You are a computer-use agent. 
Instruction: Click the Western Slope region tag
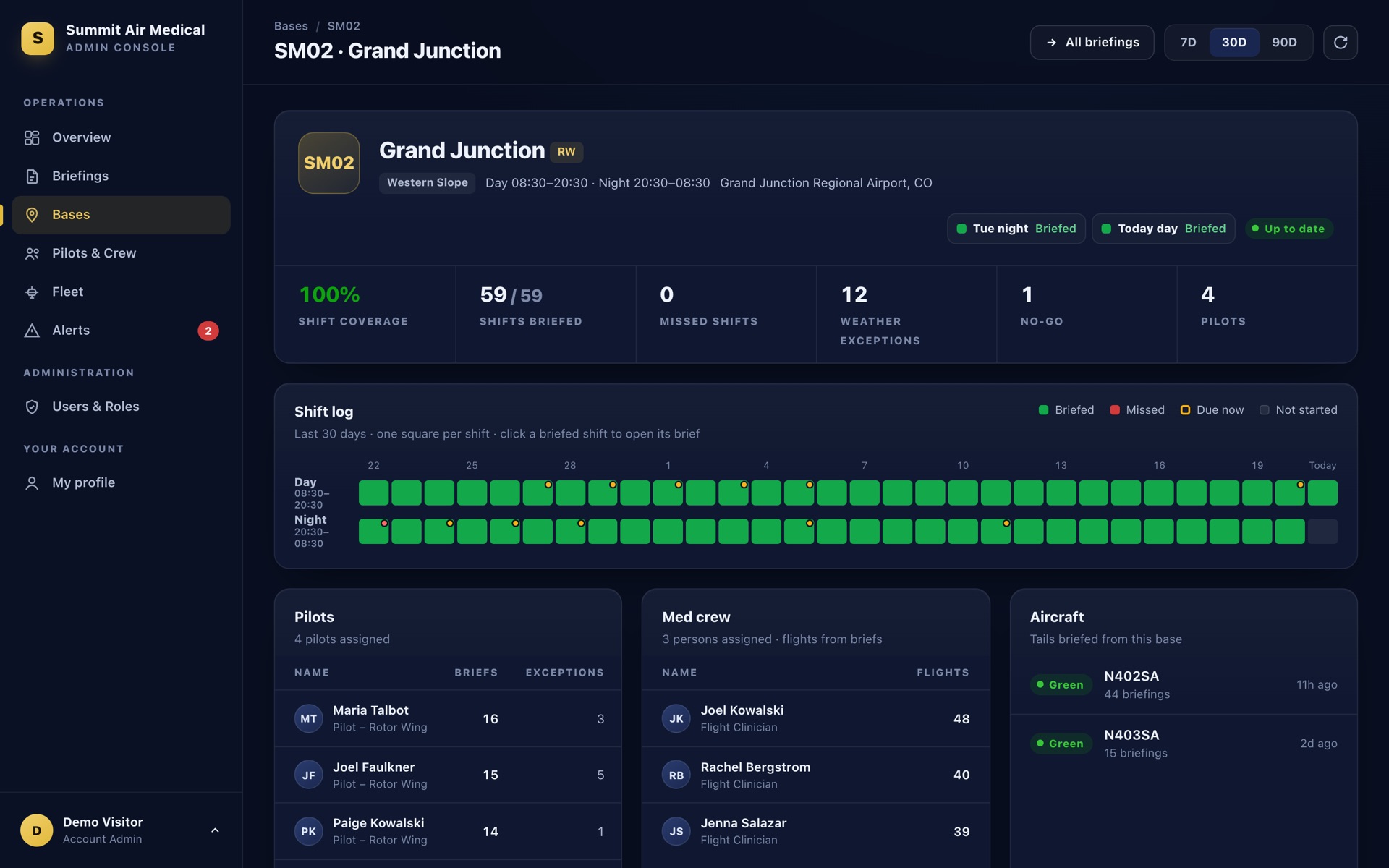[428, 183]
